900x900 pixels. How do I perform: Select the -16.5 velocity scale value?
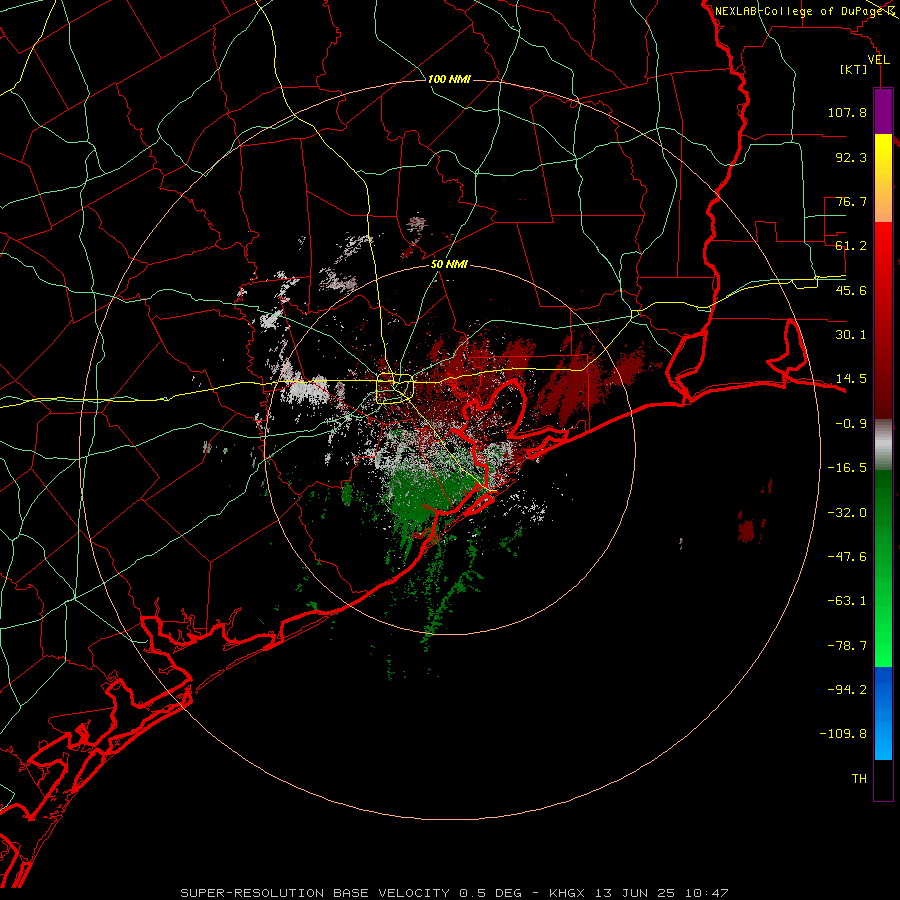(x=847, y=468)
